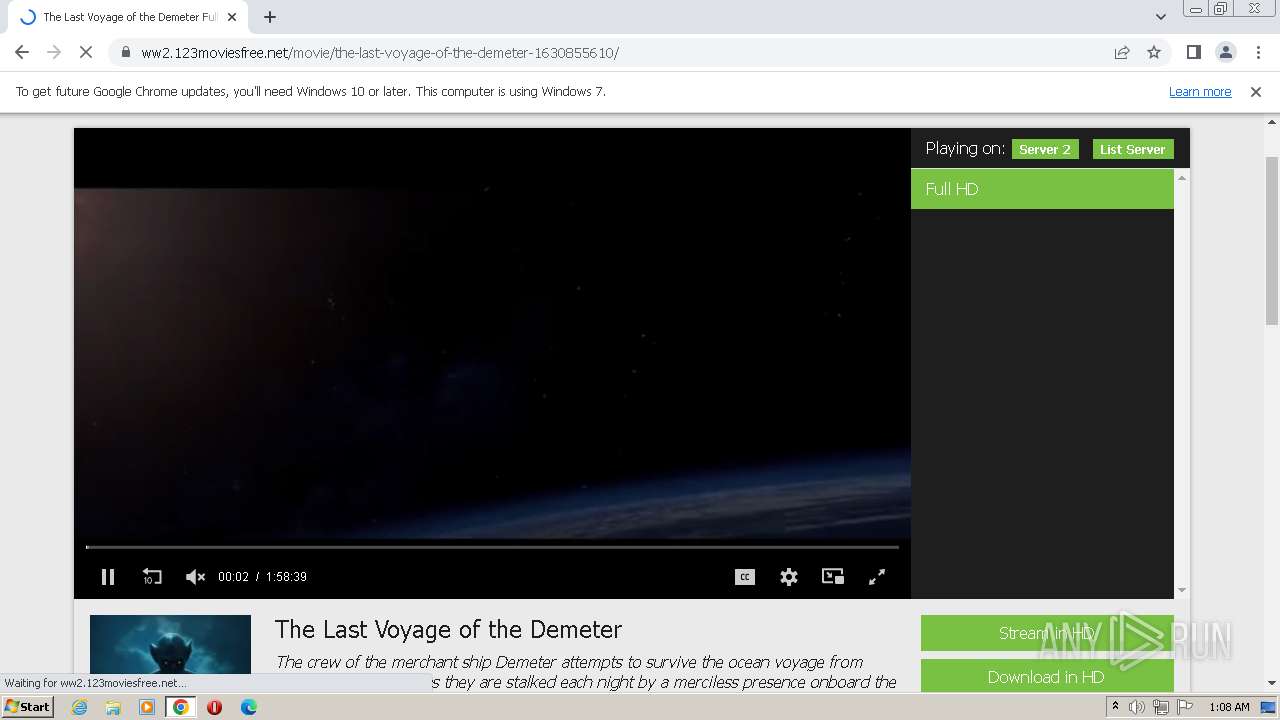Bookmark this tab with star
This screenshot has height=720, width=1280.
coord(1154,52)
